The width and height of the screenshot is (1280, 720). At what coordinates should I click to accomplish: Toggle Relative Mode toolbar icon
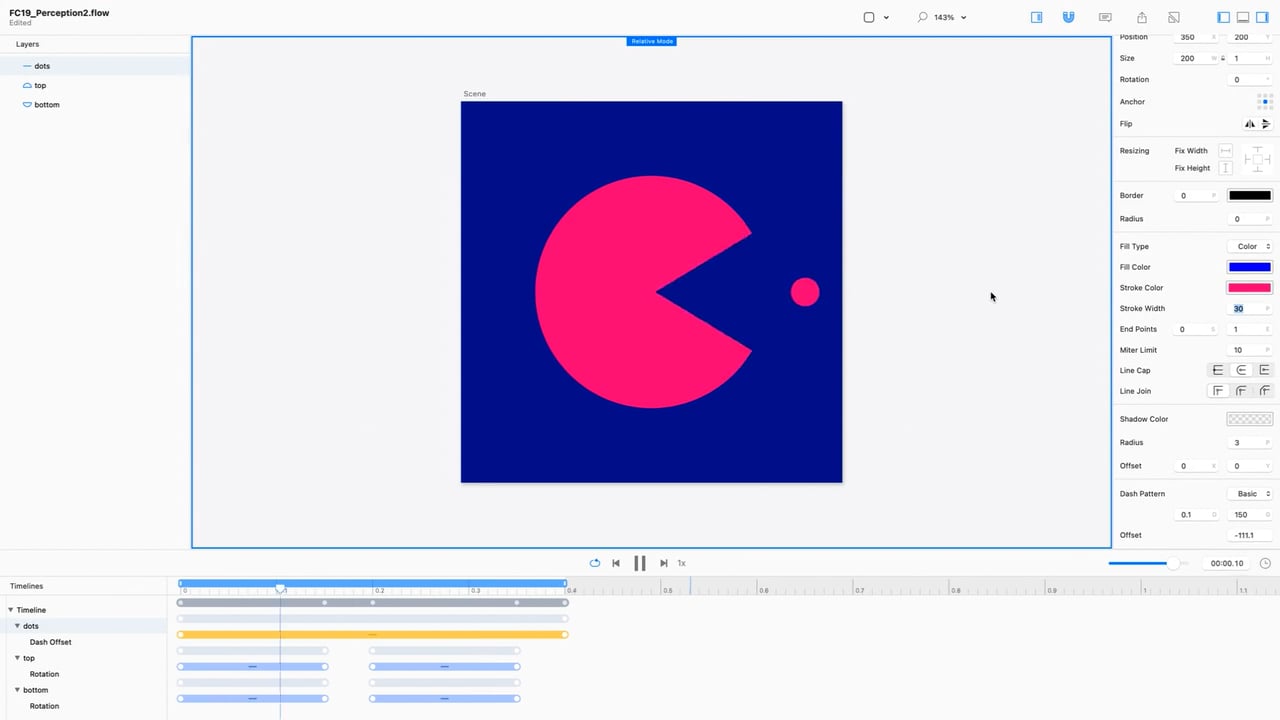(x=1036, y=17)
